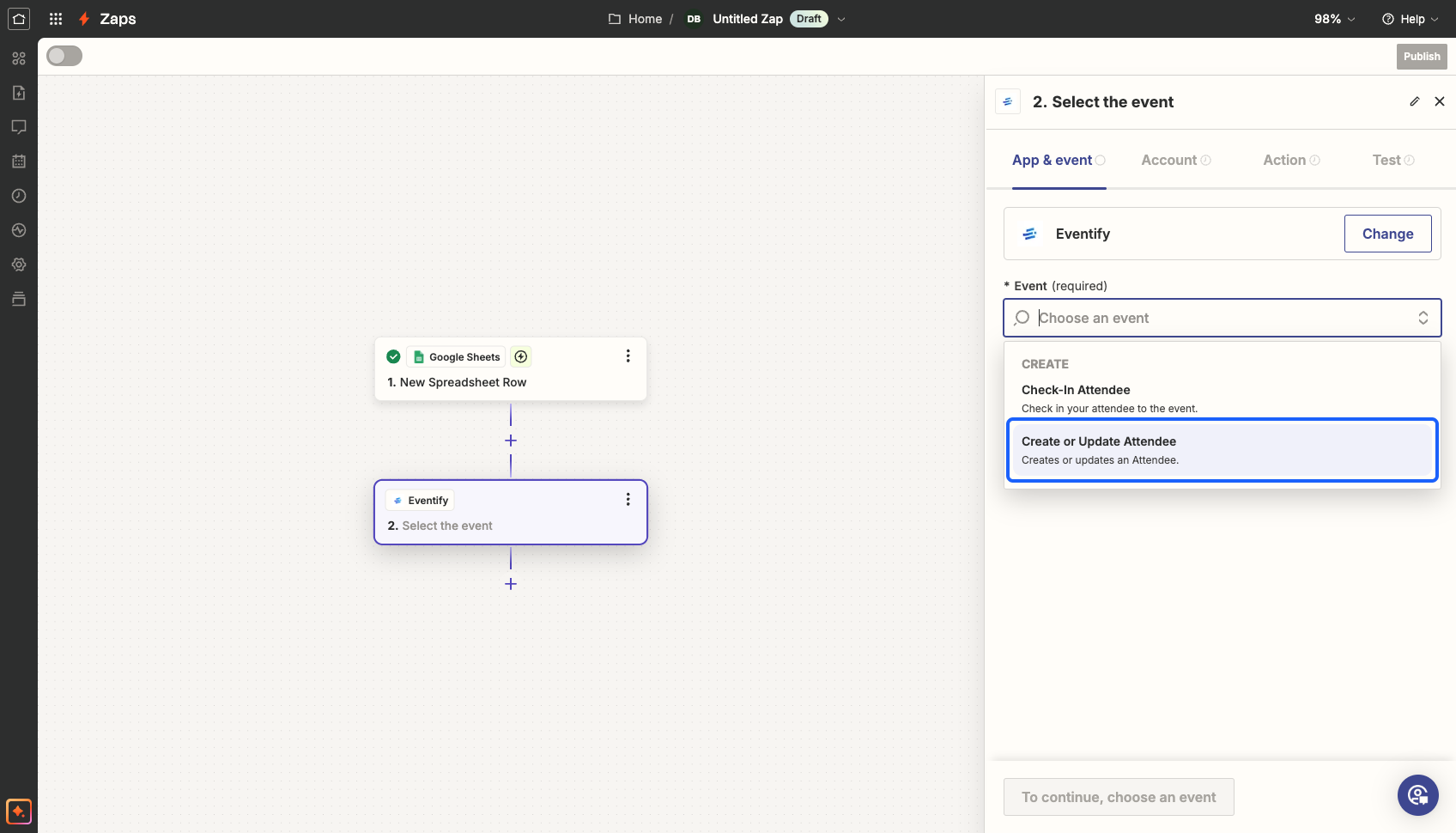The height and width of the screenshot is (833, 1456).
Task: Expand the Untitled Zap name dropdown
Action: (x=841, y=19)
